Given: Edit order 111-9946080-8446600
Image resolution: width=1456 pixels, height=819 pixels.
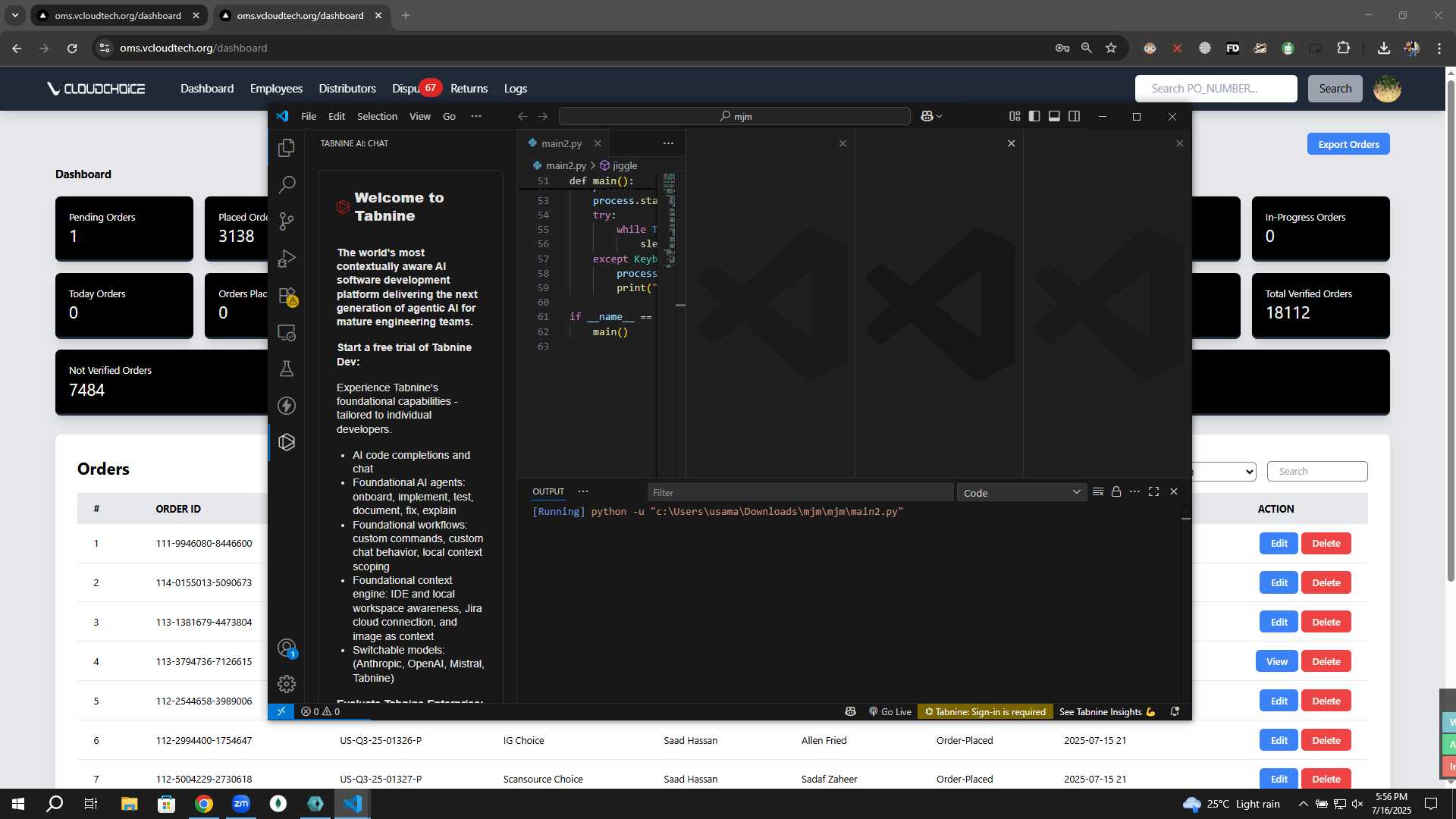Looking at the screenshot, I should (1279, 543).
